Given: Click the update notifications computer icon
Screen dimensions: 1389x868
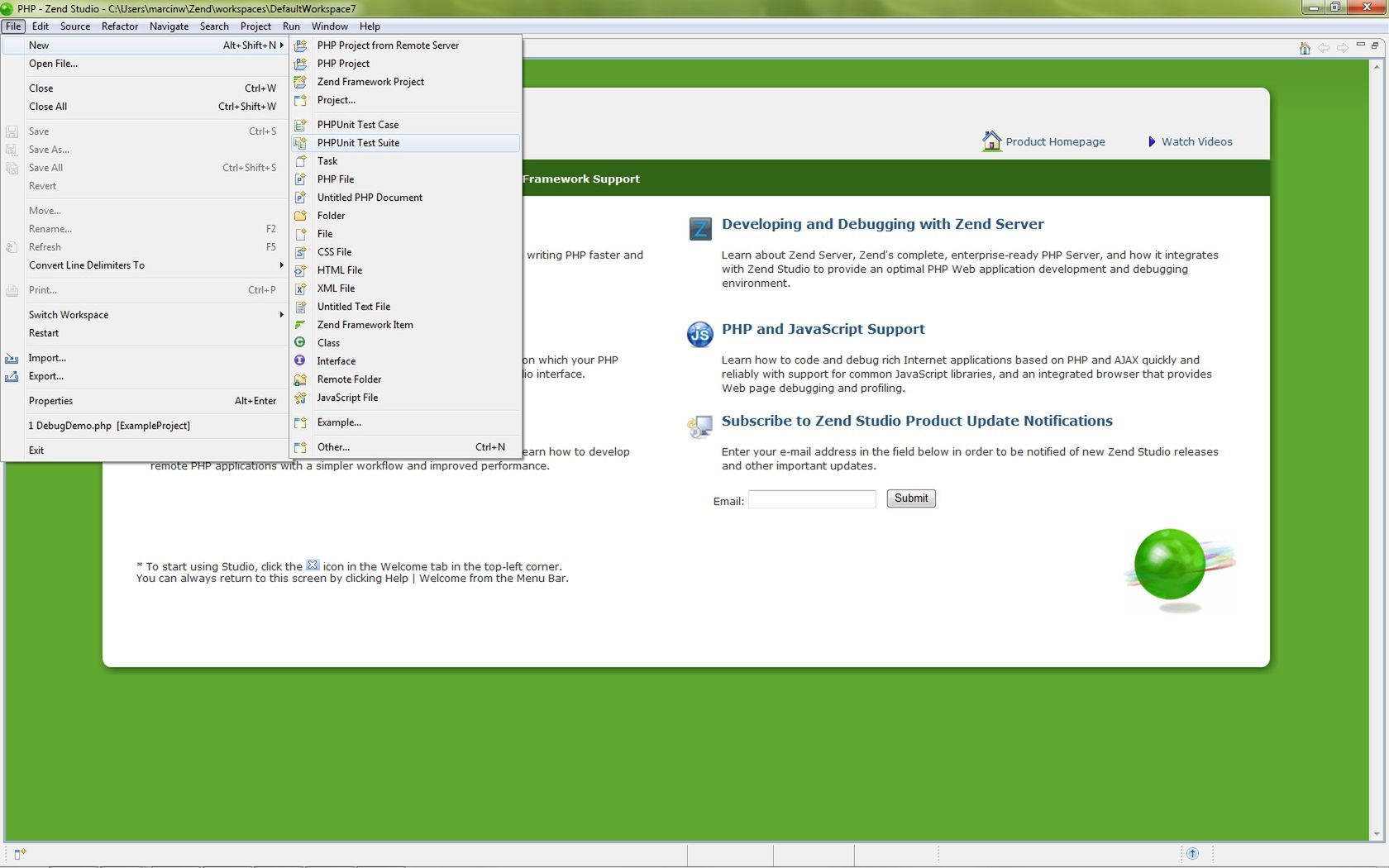Looking at the screenshot, I should point(699,427).
